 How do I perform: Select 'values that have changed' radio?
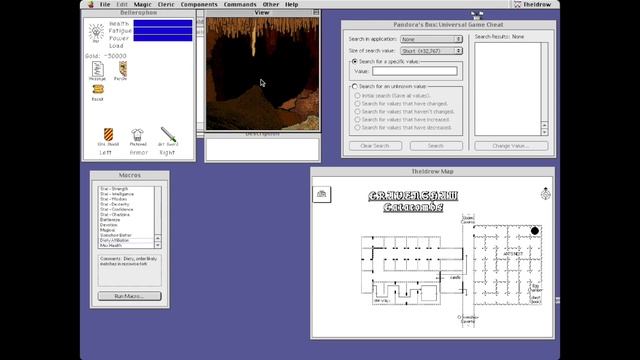tap(358, 104)
